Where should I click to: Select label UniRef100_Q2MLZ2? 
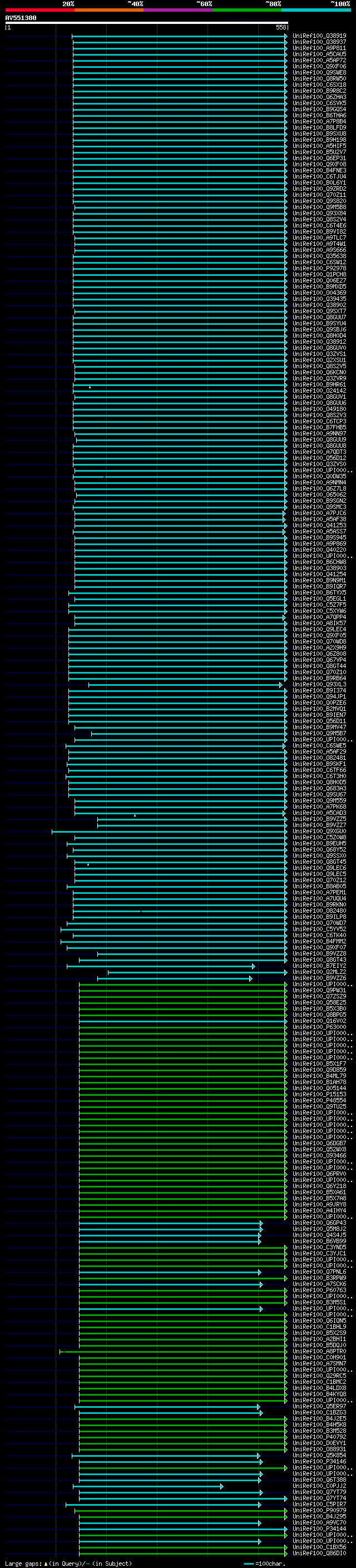pyautogui.click(x=319, y=972)
